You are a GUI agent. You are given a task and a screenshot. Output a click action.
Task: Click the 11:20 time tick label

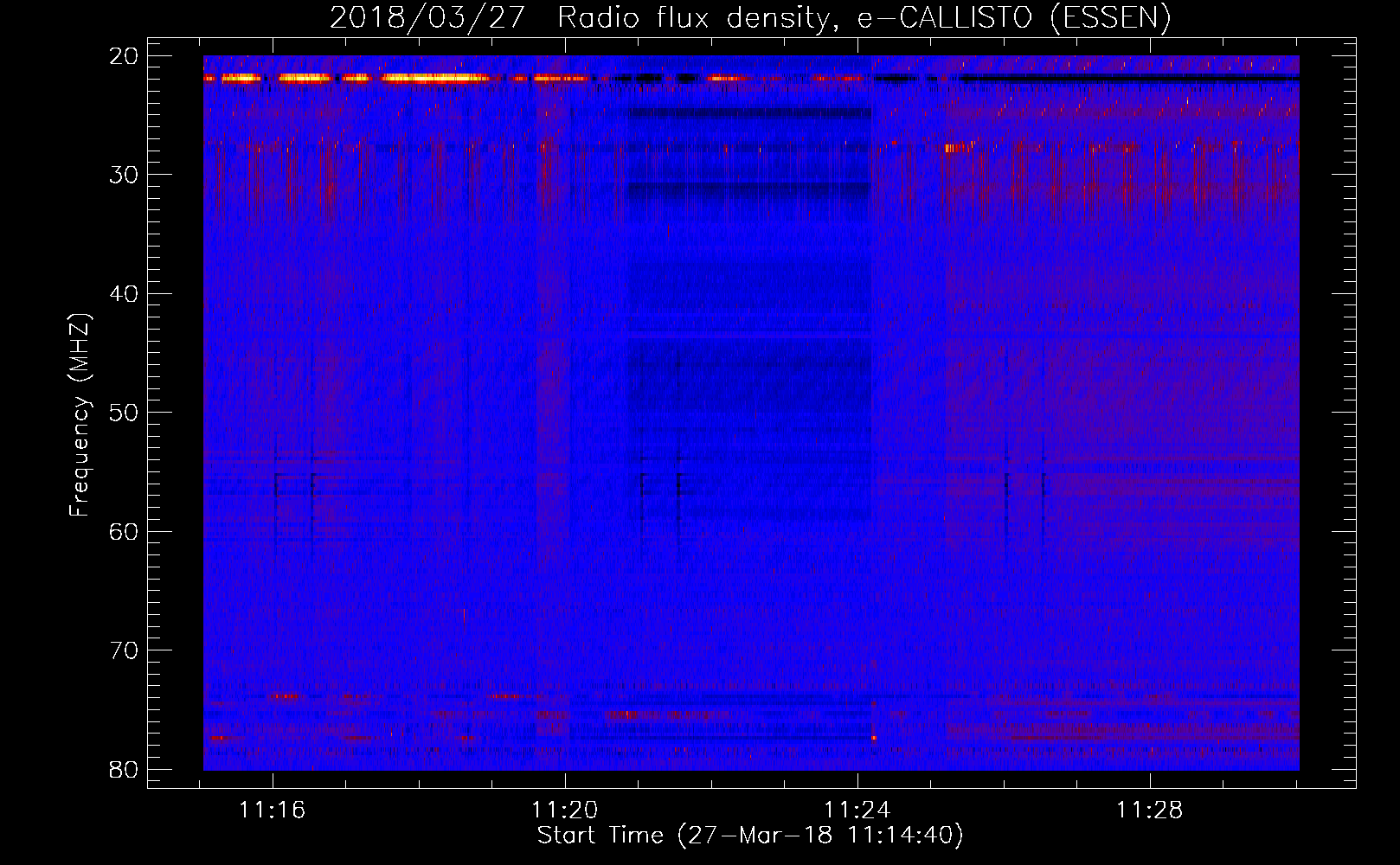click(x=565, y=811)
